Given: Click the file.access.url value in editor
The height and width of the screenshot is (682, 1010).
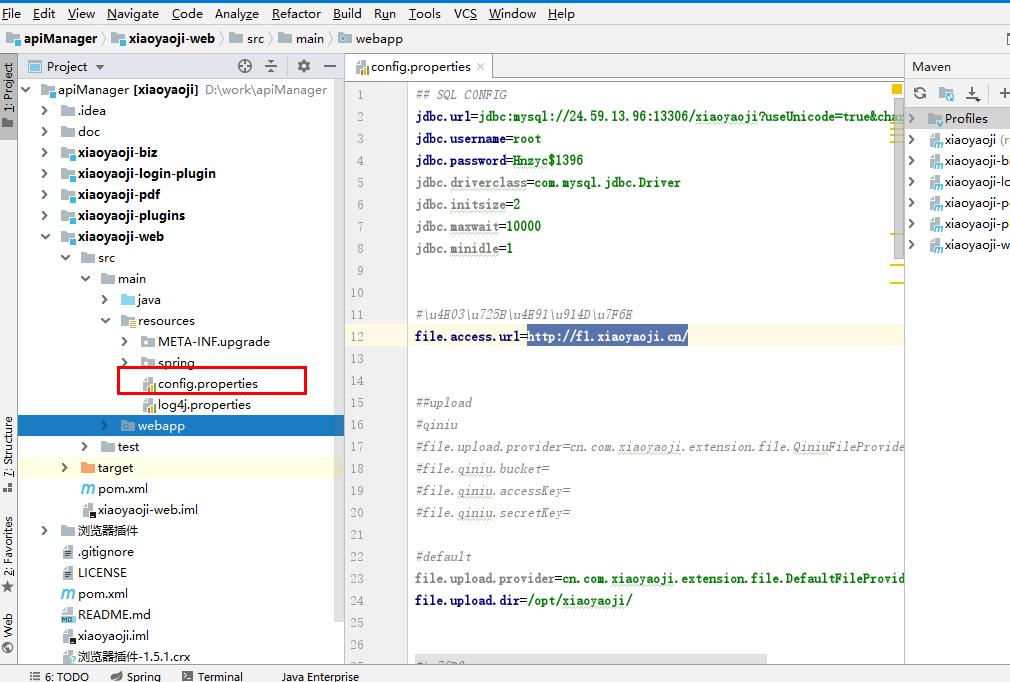Looking at the screenshot, I should pyautogui.click(x=607, y=336).
